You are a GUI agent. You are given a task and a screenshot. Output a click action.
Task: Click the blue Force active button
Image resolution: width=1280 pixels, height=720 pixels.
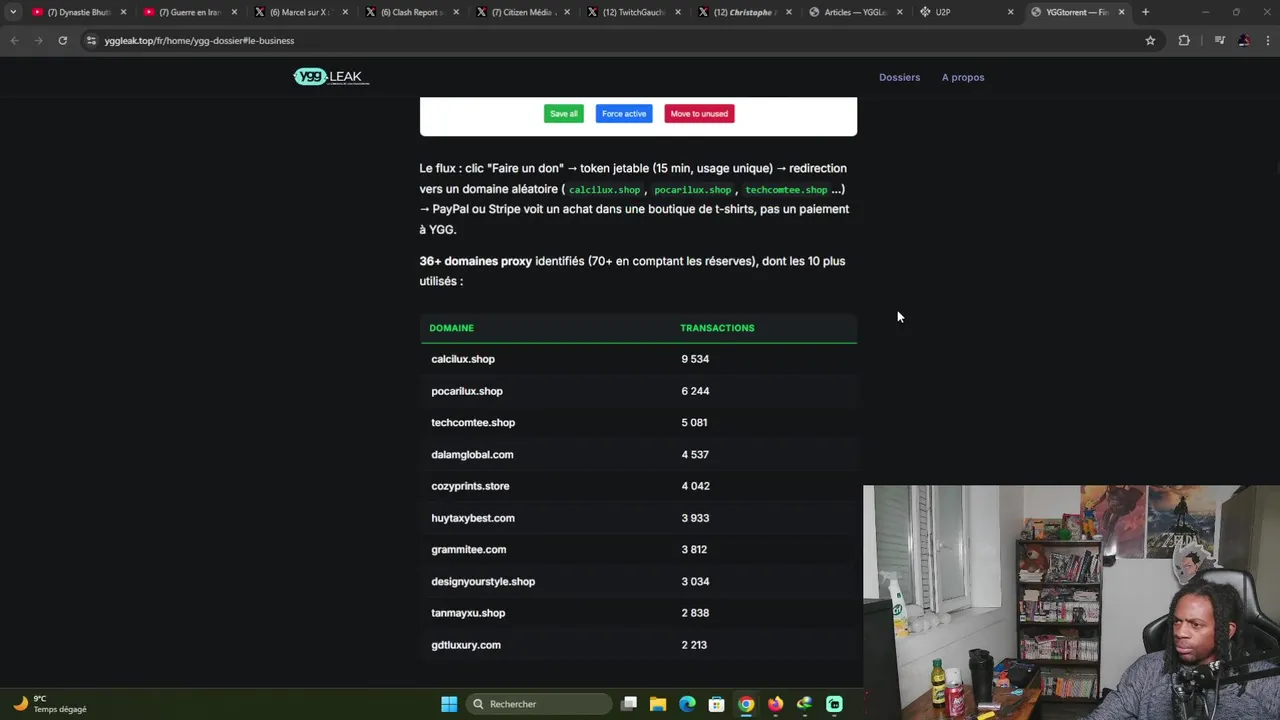[624, 114]
